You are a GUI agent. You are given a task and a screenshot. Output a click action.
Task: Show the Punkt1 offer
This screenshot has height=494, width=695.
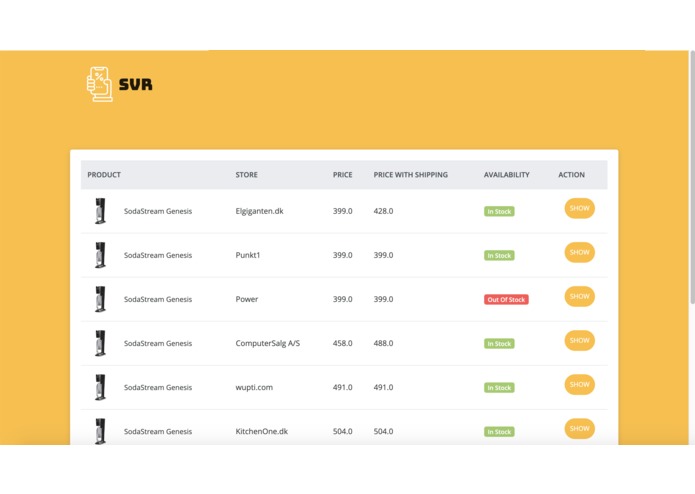tap(579, 252)
